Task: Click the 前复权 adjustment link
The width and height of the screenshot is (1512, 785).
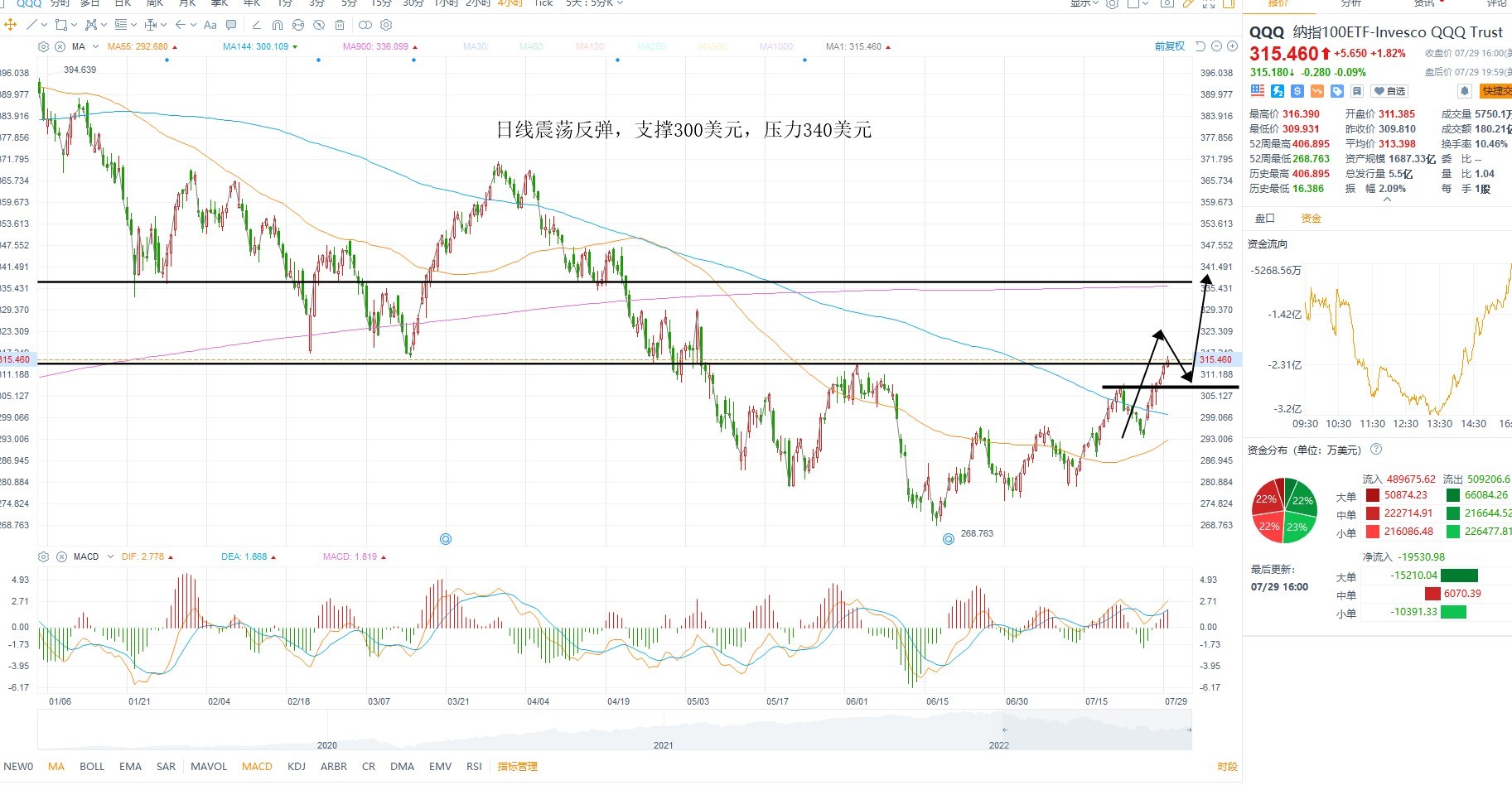Action: (1169, 46)
